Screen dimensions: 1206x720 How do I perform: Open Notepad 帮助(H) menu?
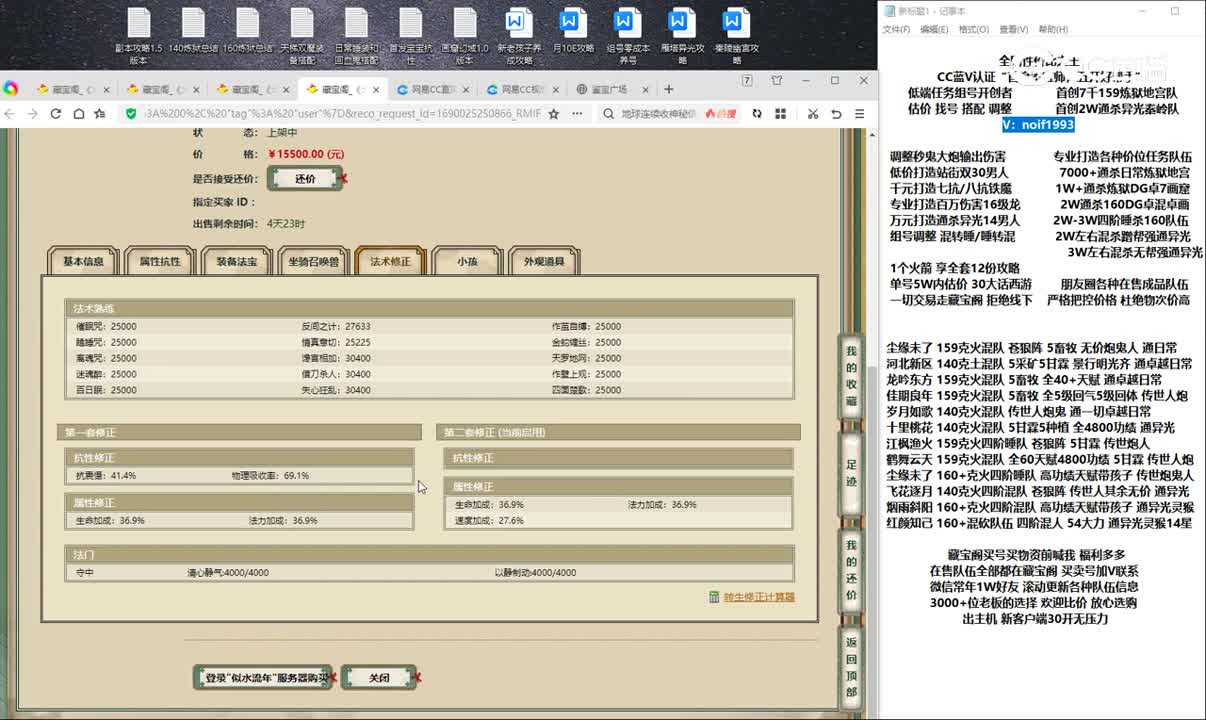pos(1053,30)
